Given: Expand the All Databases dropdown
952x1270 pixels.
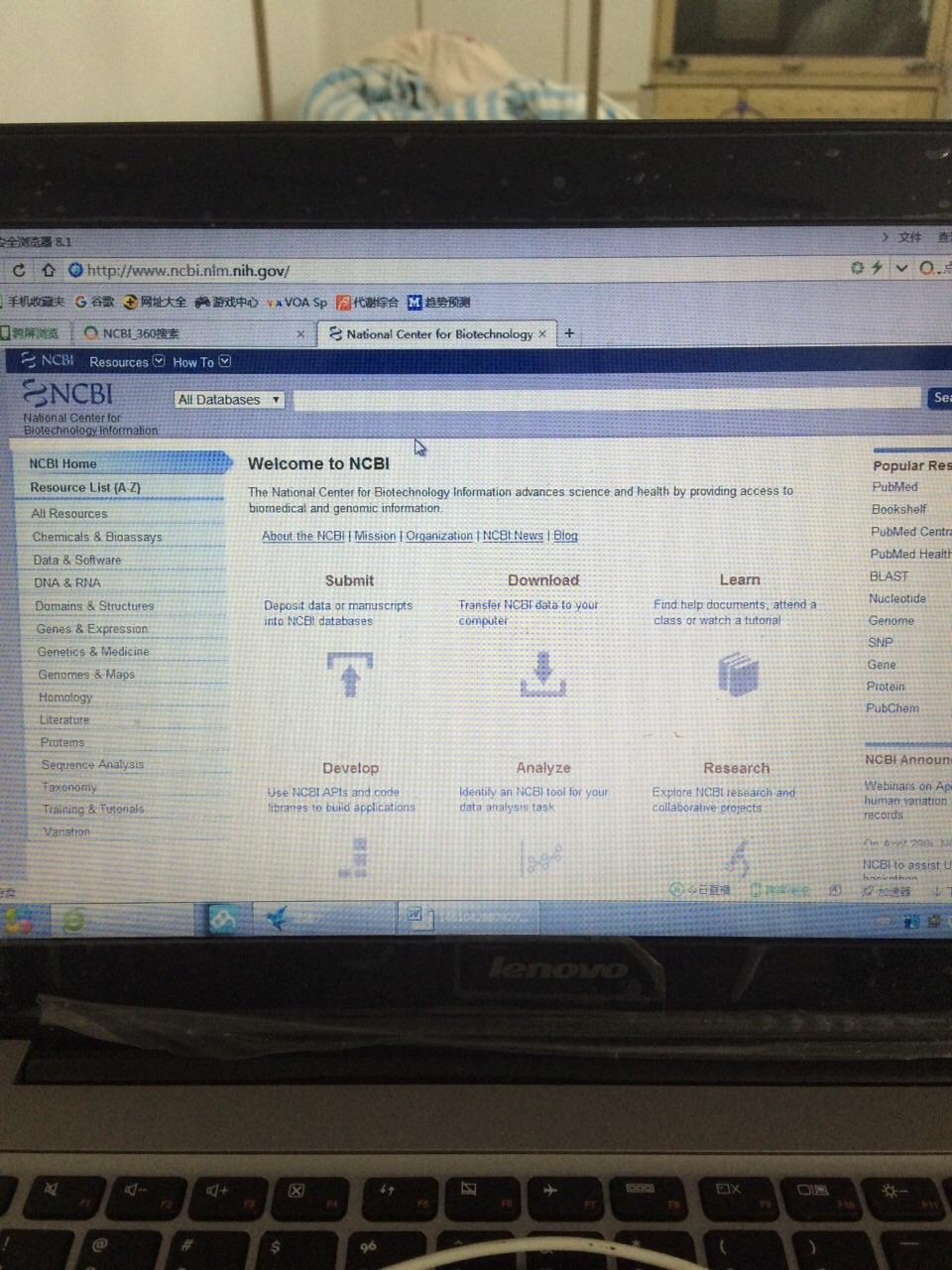Looking at the screenshot, I should coord(229,400).
